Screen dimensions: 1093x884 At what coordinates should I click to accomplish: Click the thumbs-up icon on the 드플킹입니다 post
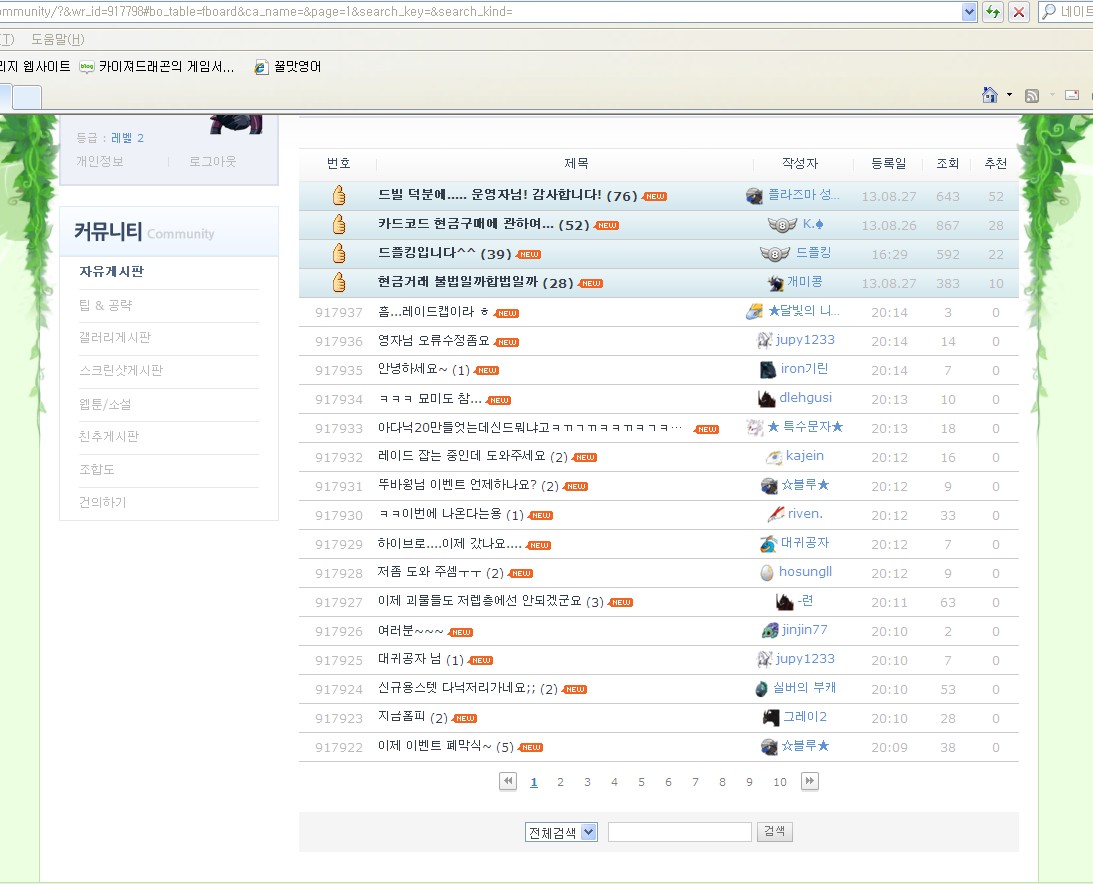point(338,254)
